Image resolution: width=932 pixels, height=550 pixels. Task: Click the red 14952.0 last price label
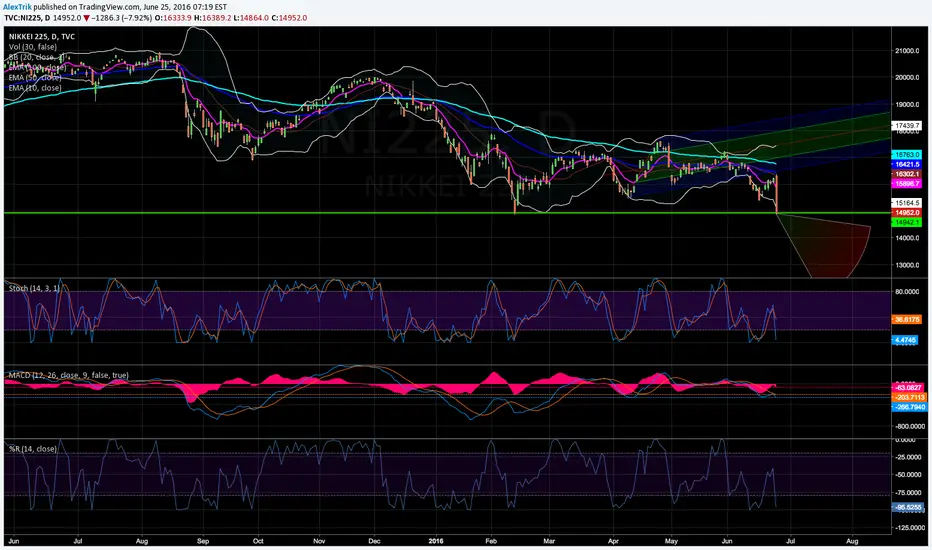click(906, 212)
